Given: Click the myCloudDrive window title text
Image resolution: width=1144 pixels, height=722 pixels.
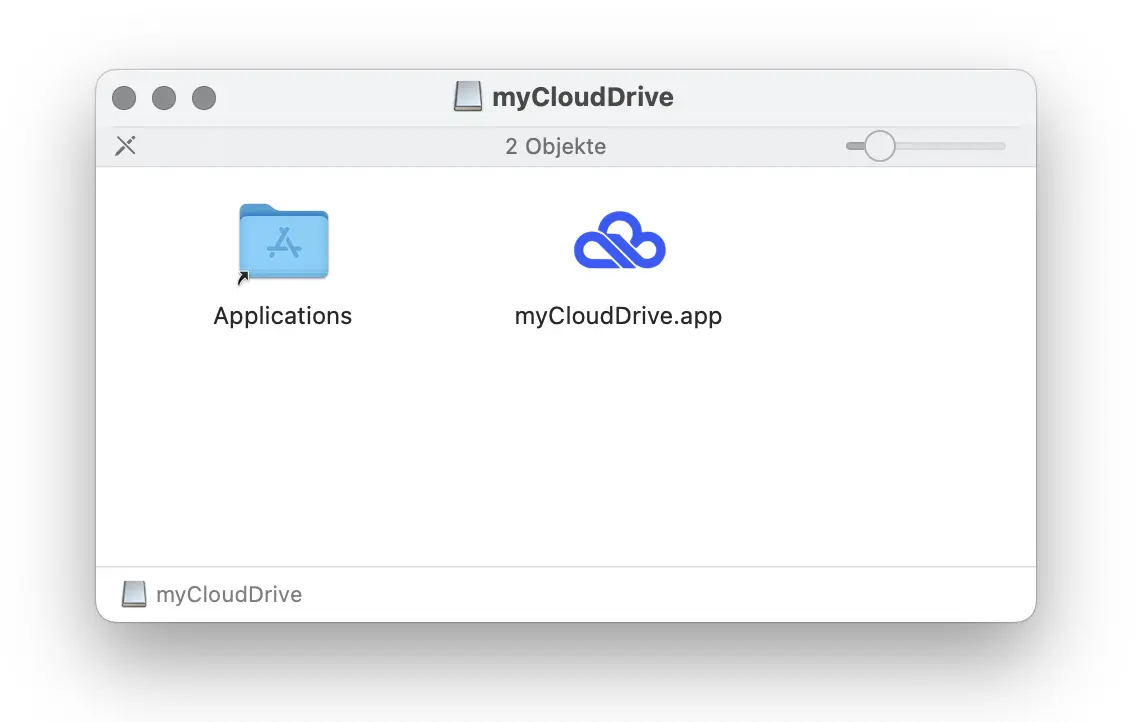Looking at the screenshot, I should tap(583, 97).
